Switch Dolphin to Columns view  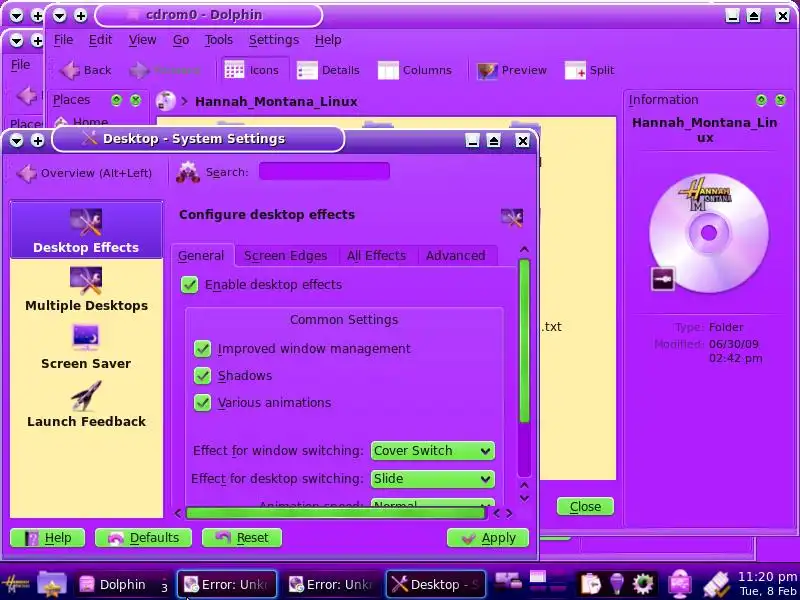coord(414,70)
